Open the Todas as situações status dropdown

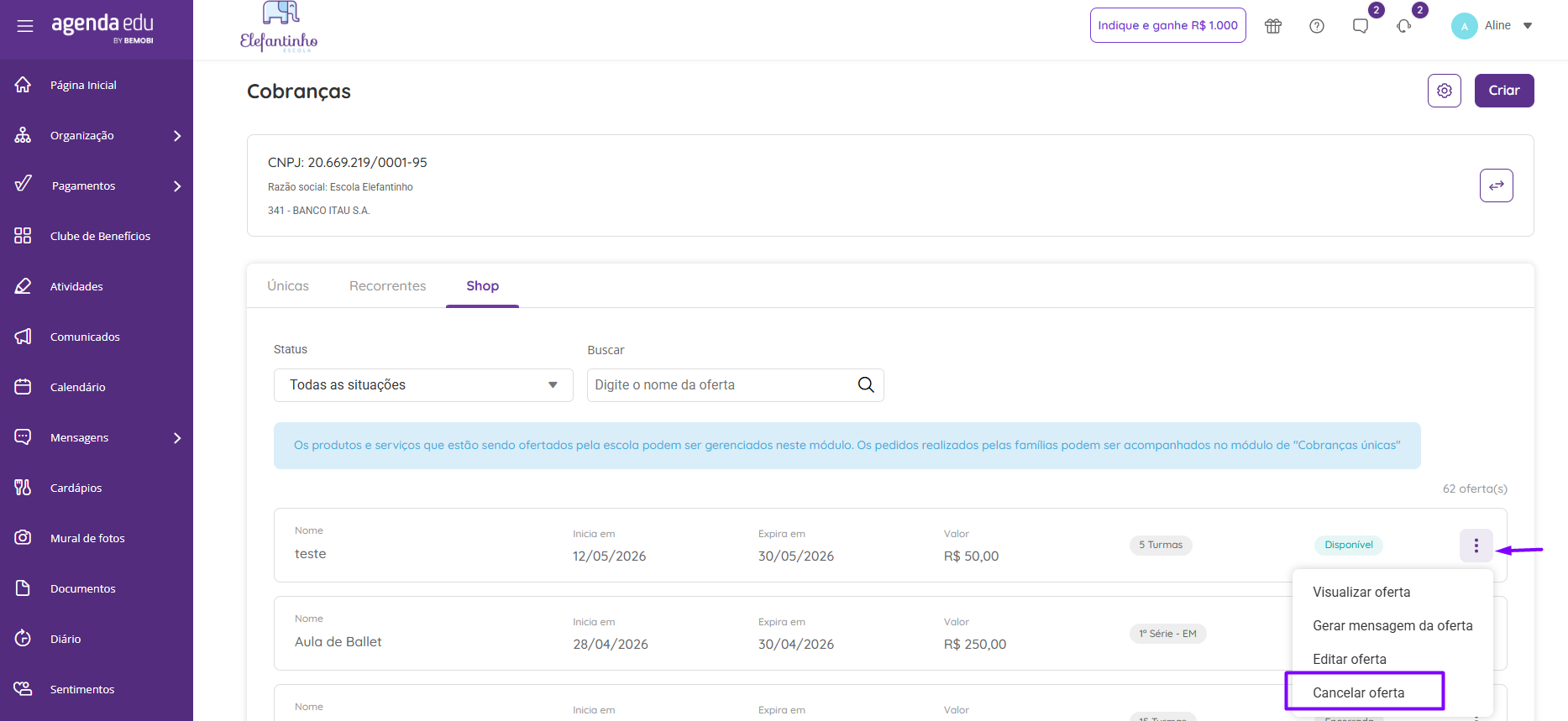tap(423, 385)
